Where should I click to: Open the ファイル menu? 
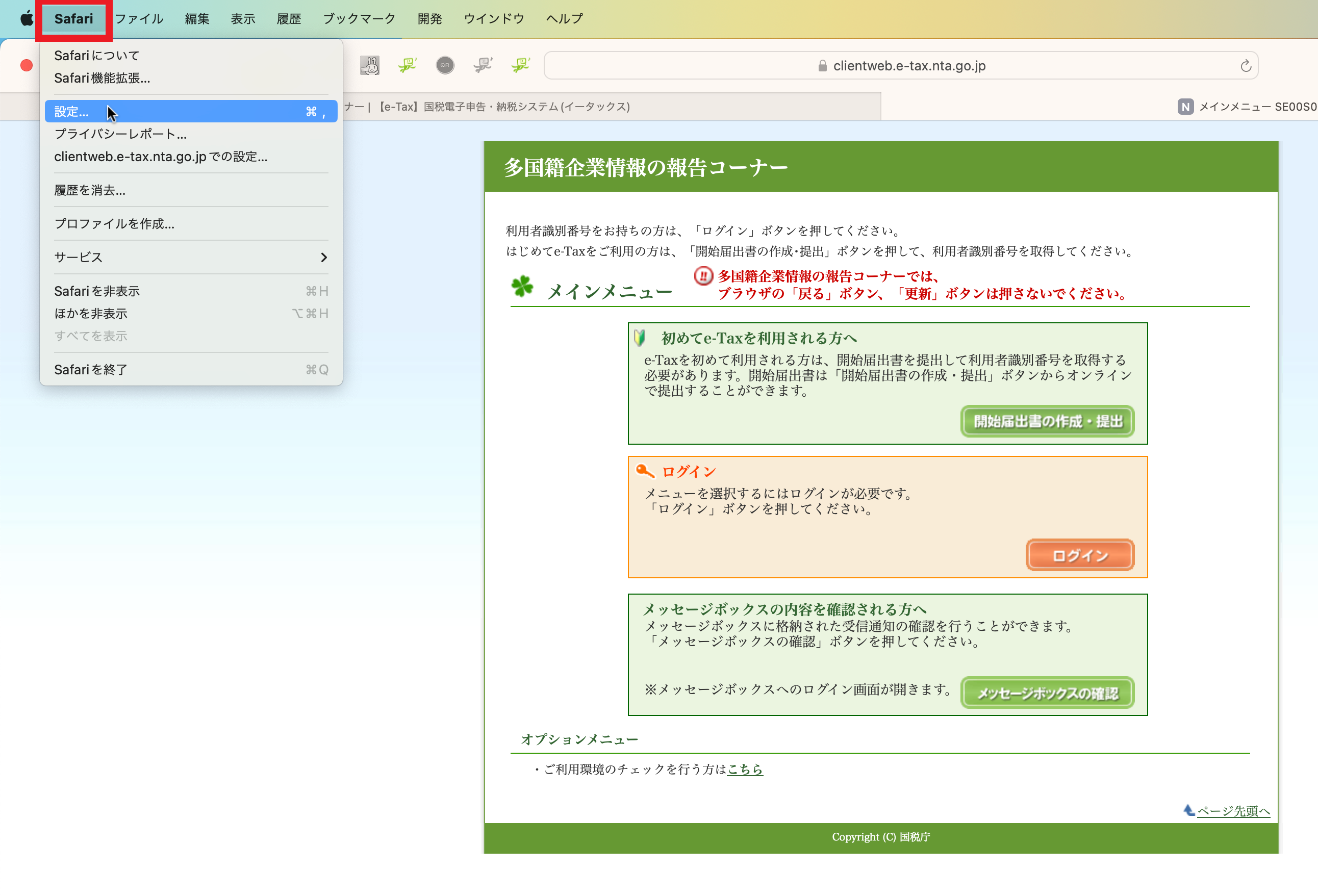140,19
